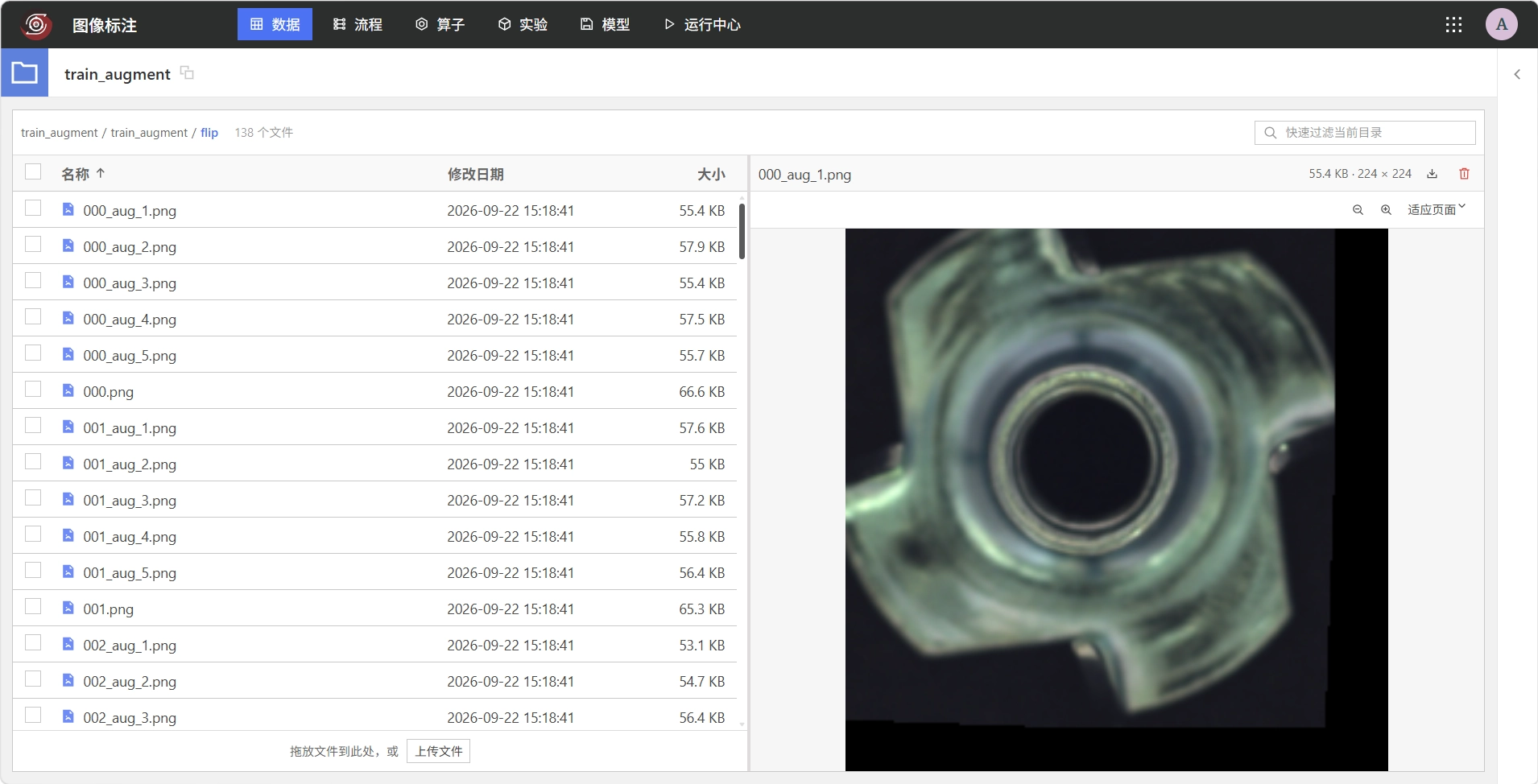Zoom out the image preview
This screenshot has height=784, width=1538.
click(1358, 210)
